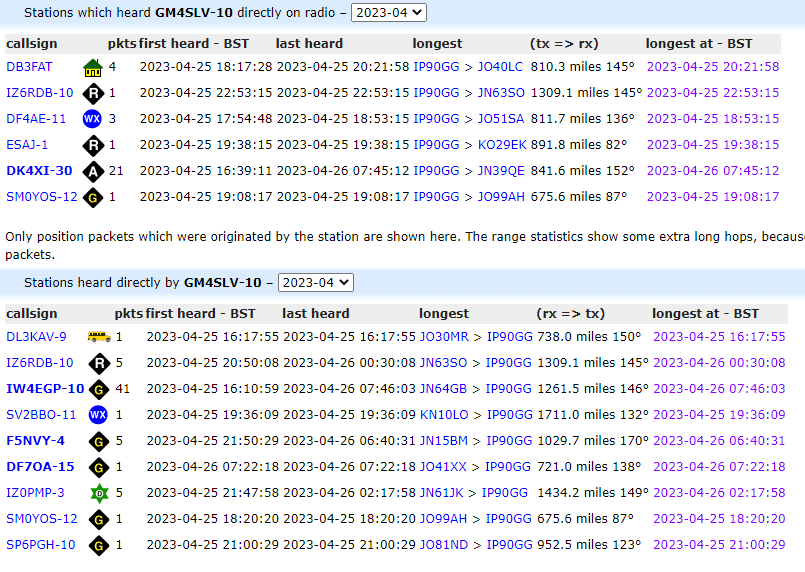The height and width of the screenshot is (572, 805).
Task: Click the KN10LO grid locator link
Action: (444, 415)
